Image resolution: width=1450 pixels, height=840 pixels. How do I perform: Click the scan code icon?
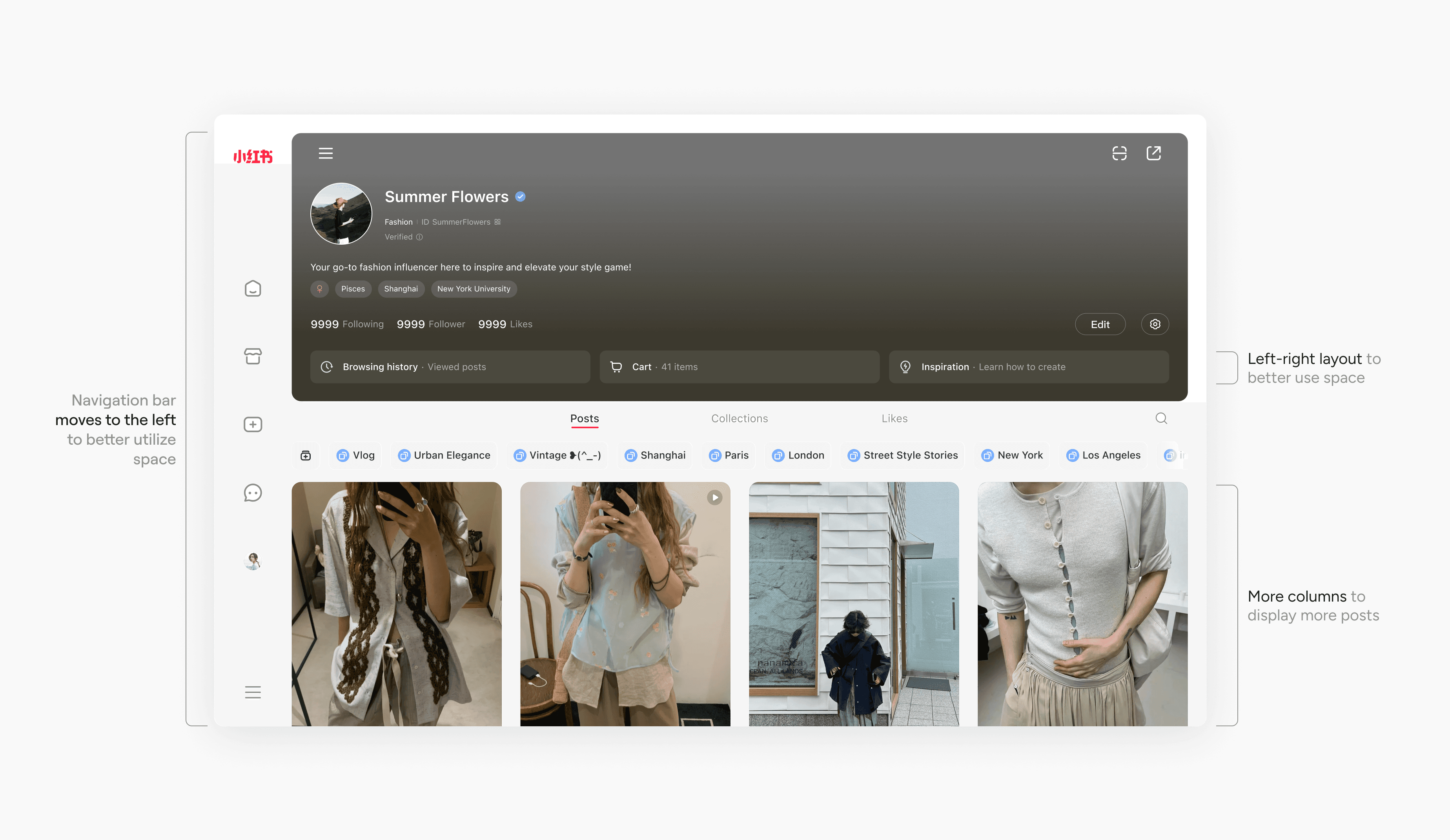click(x=1119, y=153)
